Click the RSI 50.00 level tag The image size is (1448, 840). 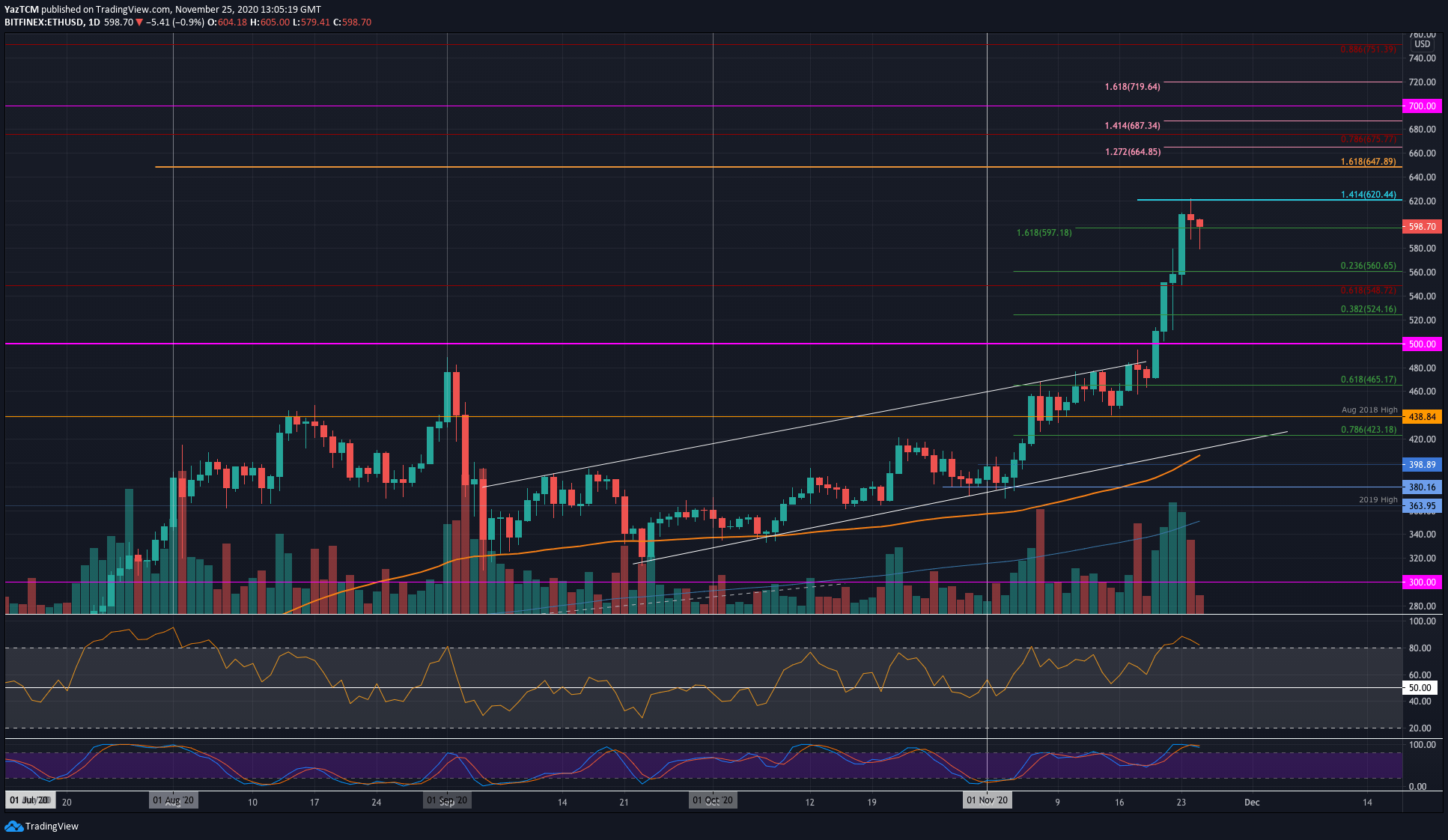tap(1420, 688)
